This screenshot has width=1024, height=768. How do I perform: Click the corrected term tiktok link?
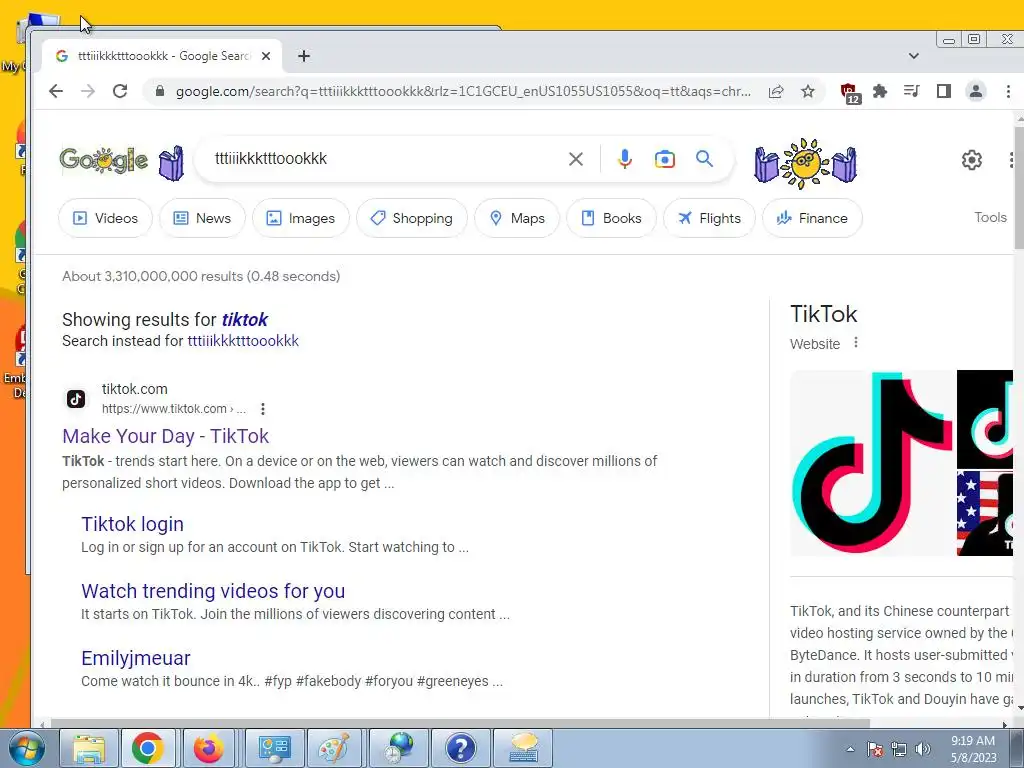tap(244, 319)
